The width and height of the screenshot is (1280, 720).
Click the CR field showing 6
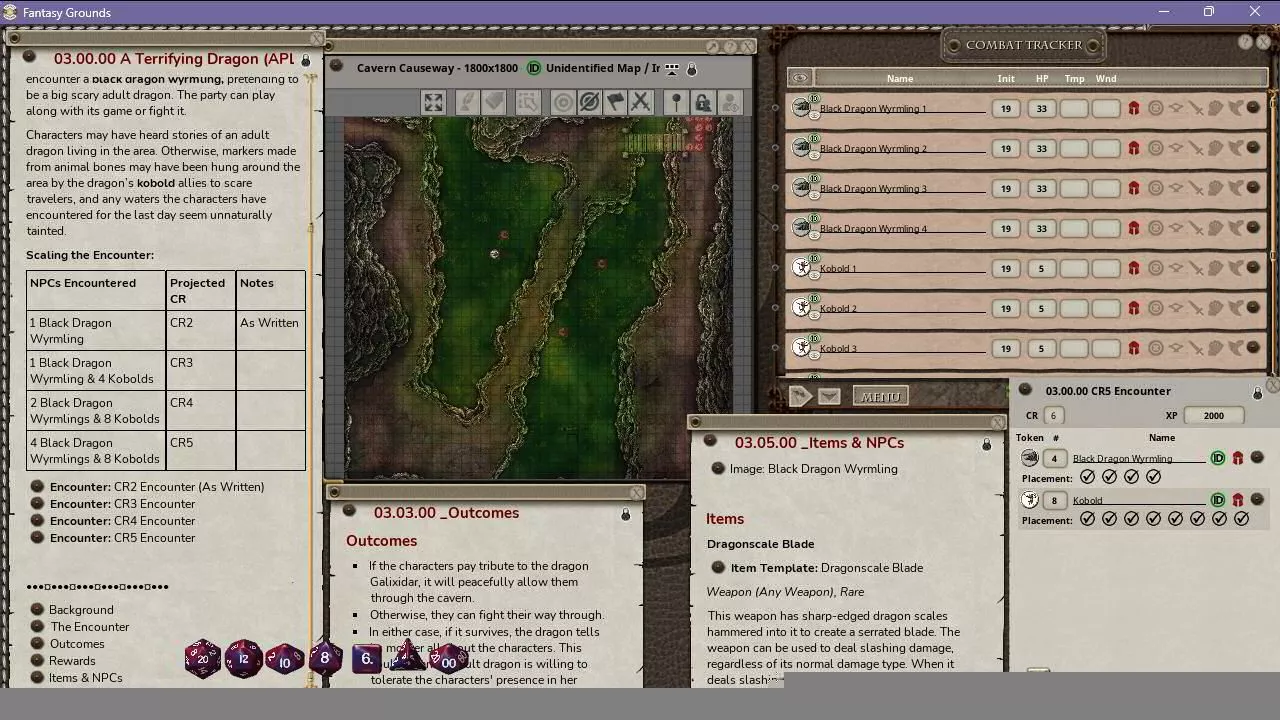pyautogui.click(x=1052, y=416)
